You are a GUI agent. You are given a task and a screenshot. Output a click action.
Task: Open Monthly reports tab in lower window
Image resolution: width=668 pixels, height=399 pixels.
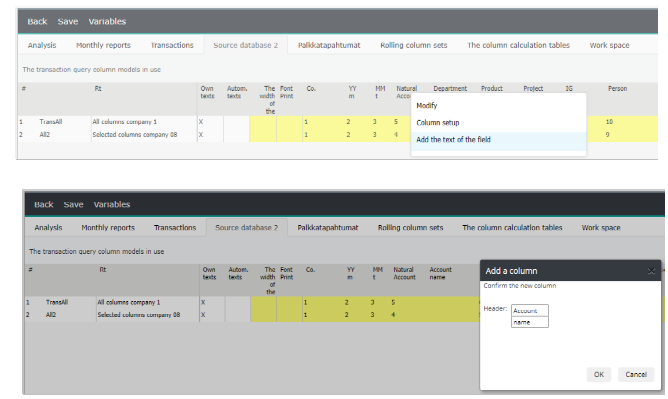108,228
